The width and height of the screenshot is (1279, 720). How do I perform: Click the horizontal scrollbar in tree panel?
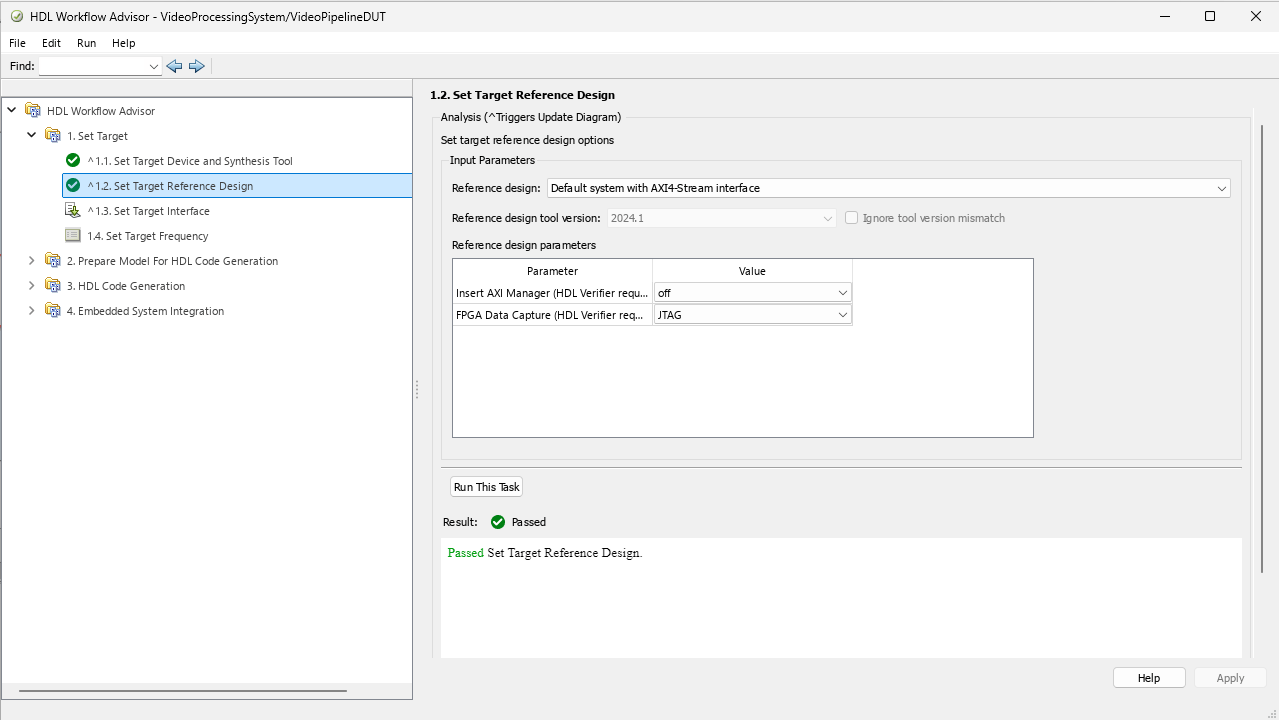183,690
